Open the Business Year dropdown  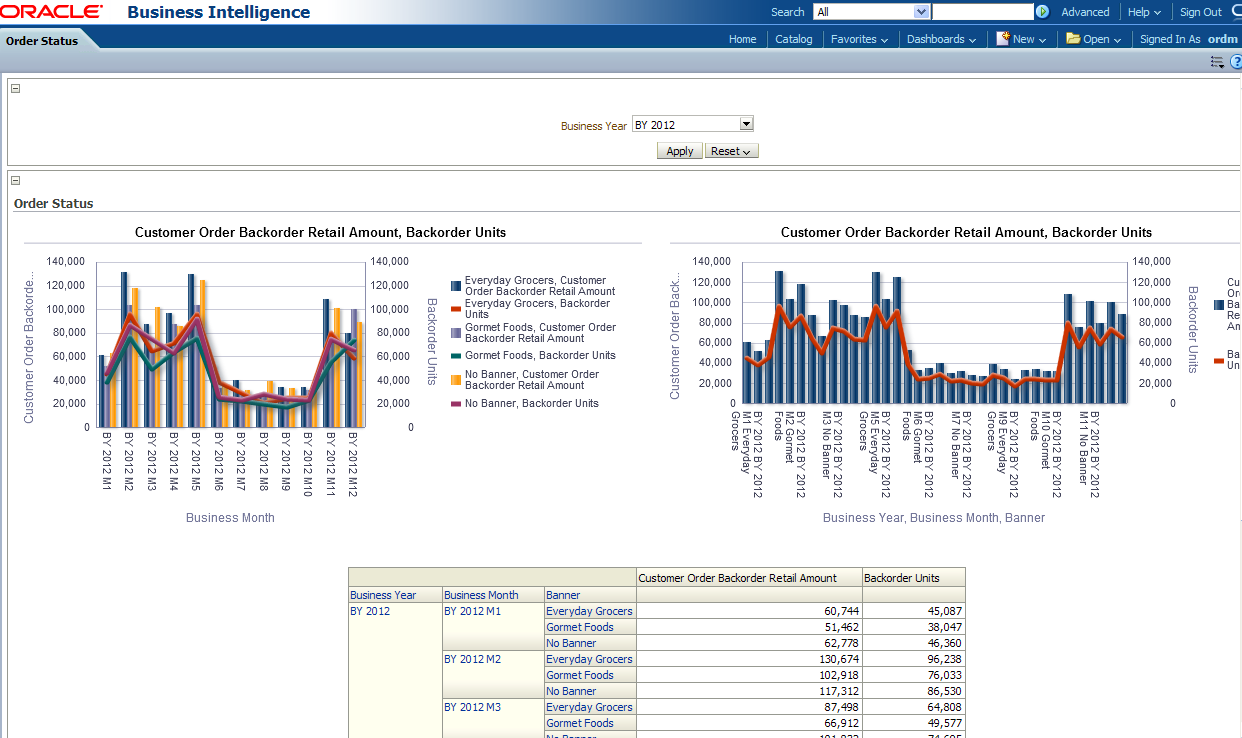point(746,125)
